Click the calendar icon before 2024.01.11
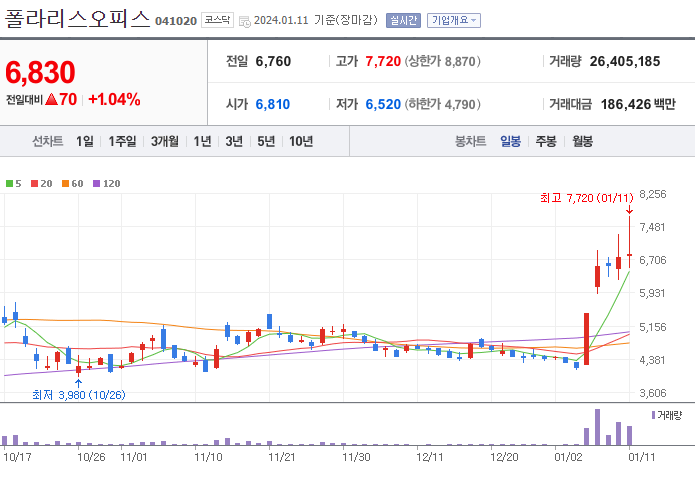This screenshot has width=695, height=484. click(244, 21)
